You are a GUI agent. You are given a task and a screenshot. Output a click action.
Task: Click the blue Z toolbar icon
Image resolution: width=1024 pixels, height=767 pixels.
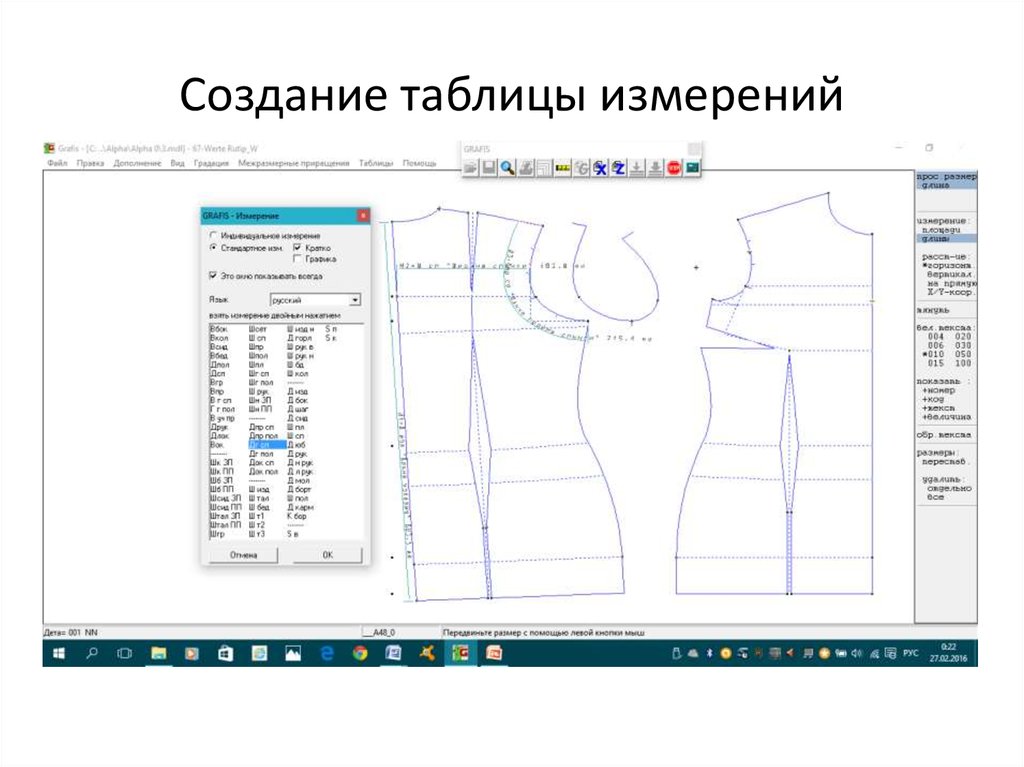point(617,165)
